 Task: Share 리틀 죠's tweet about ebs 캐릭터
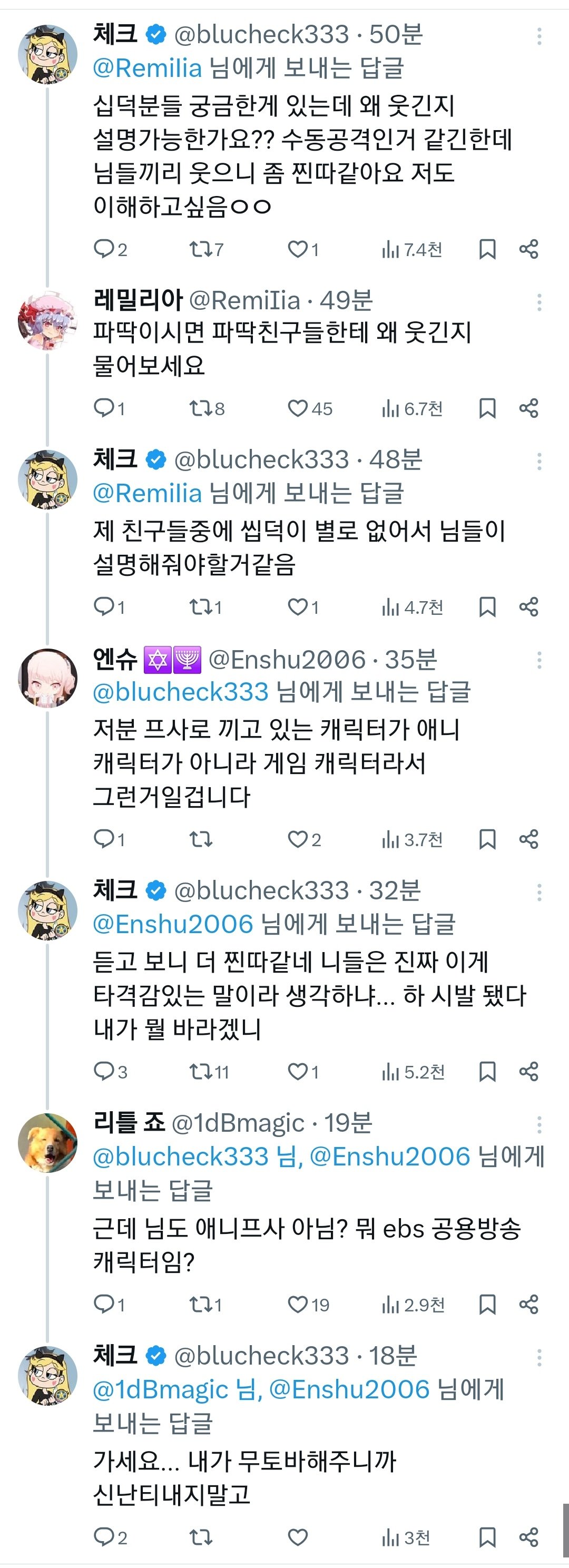point(528,1304)
